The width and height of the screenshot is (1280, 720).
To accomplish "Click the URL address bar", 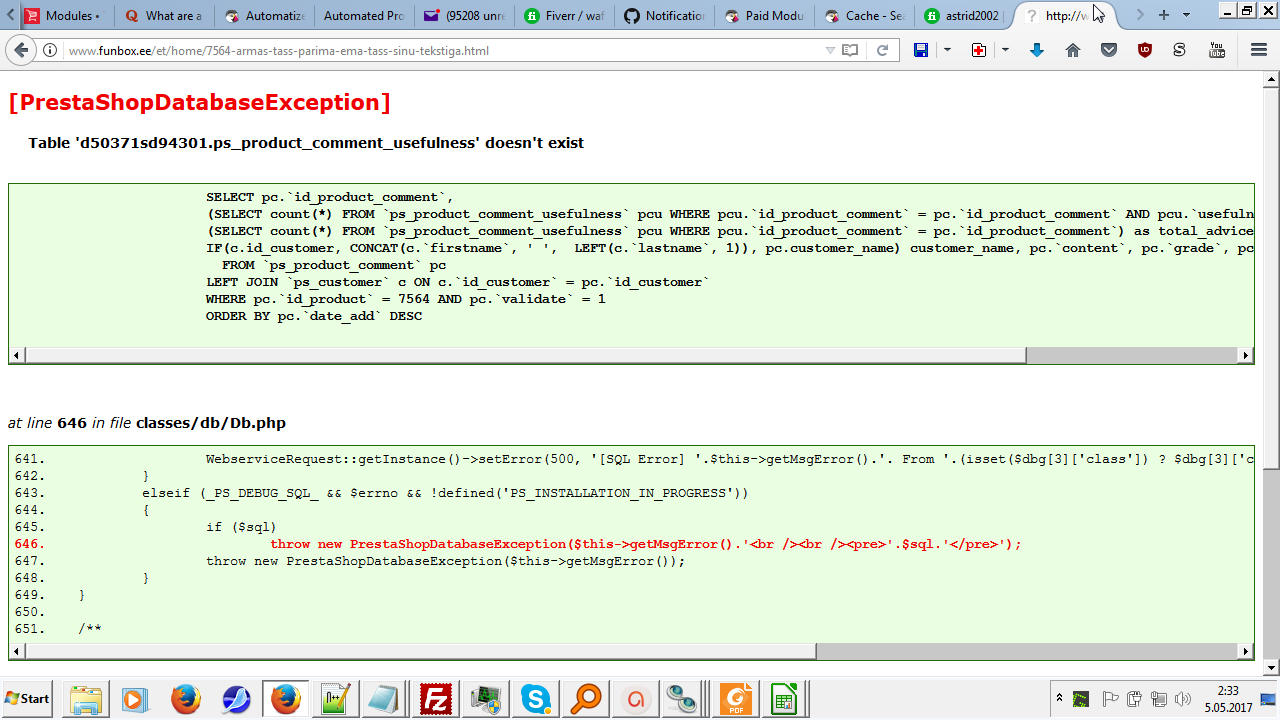I will tap(440, 50).
